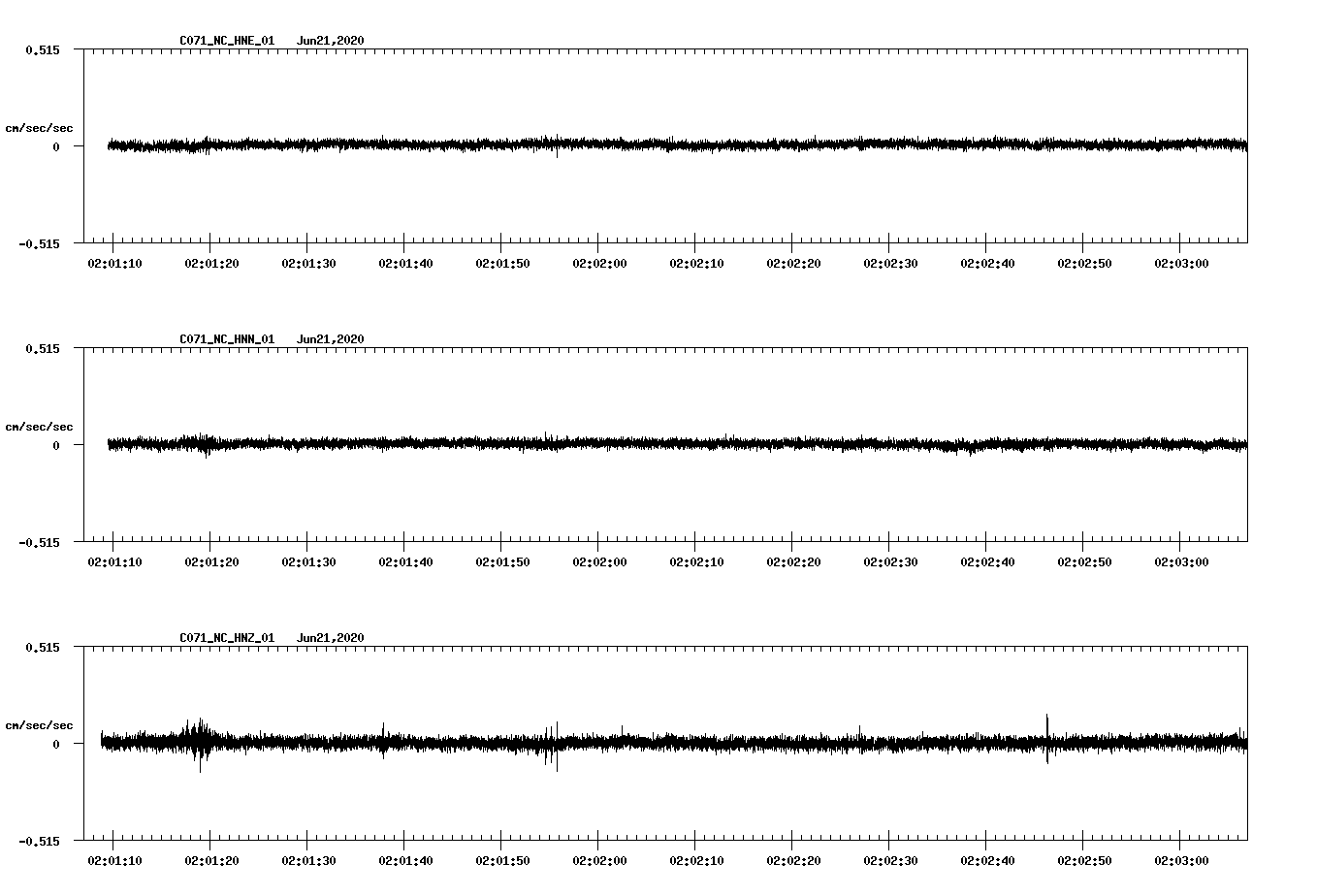Click 02:02:50 time label under HNZ plot

[x=1084, y=861]
